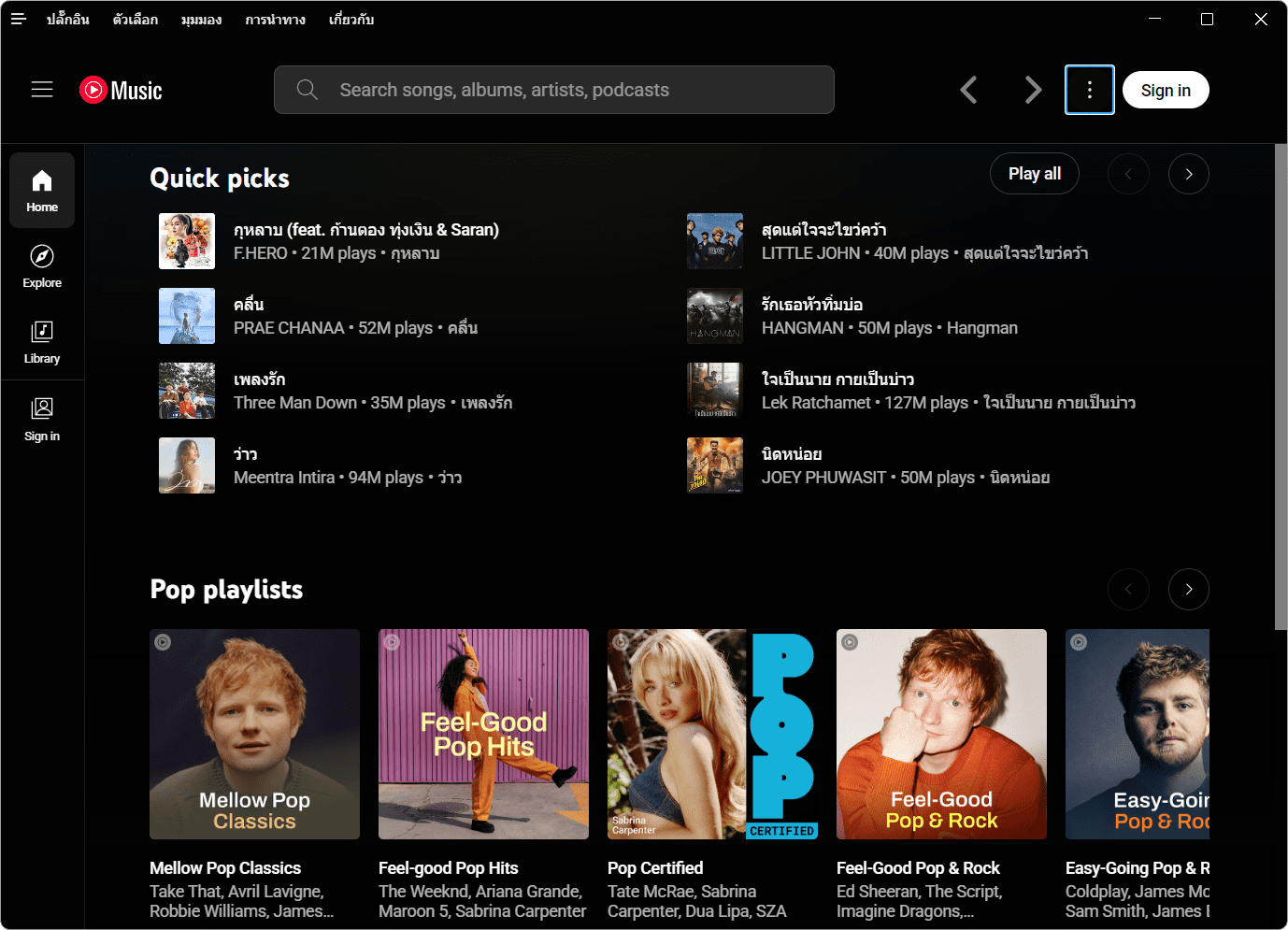Open the Home sidebar item

click(x=42, y=191)
